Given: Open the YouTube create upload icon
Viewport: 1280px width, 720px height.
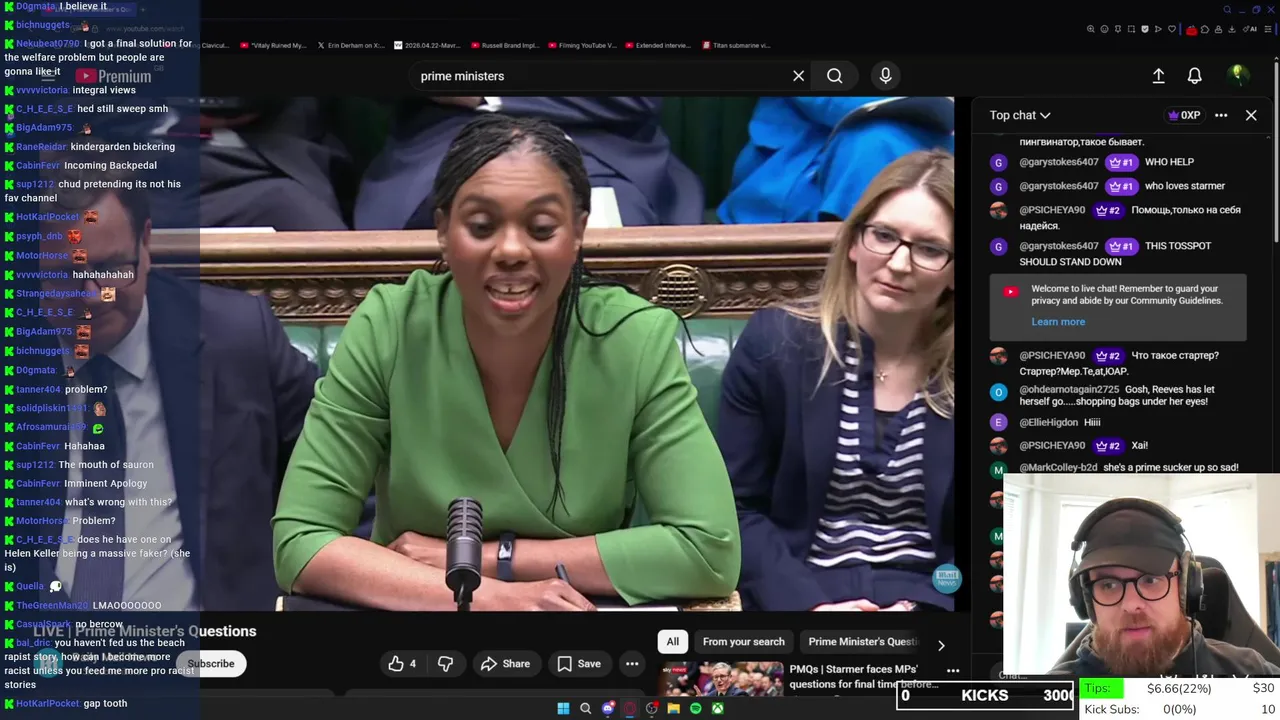Looking at the screenshot, I should point(1158,76).
